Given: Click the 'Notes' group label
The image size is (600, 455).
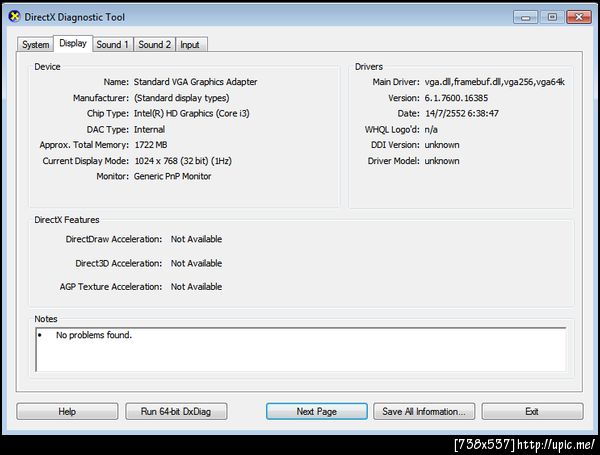Looking at the screenshot, I should pos(46,319).
